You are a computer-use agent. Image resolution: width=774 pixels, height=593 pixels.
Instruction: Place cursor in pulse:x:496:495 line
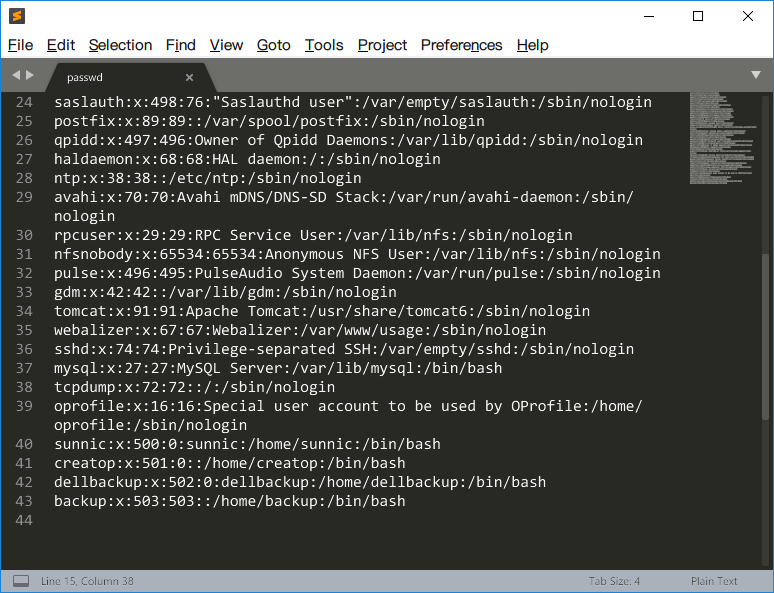357,273
